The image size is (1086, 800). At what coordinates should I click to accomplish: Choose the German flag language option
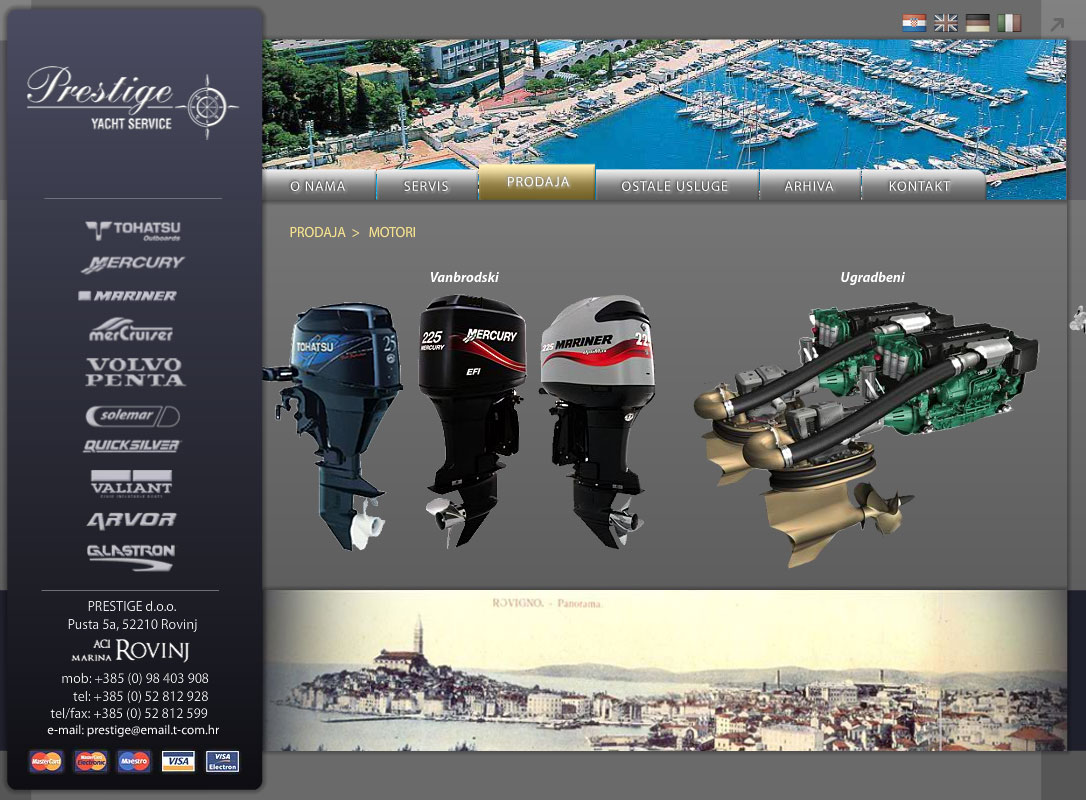978,23
